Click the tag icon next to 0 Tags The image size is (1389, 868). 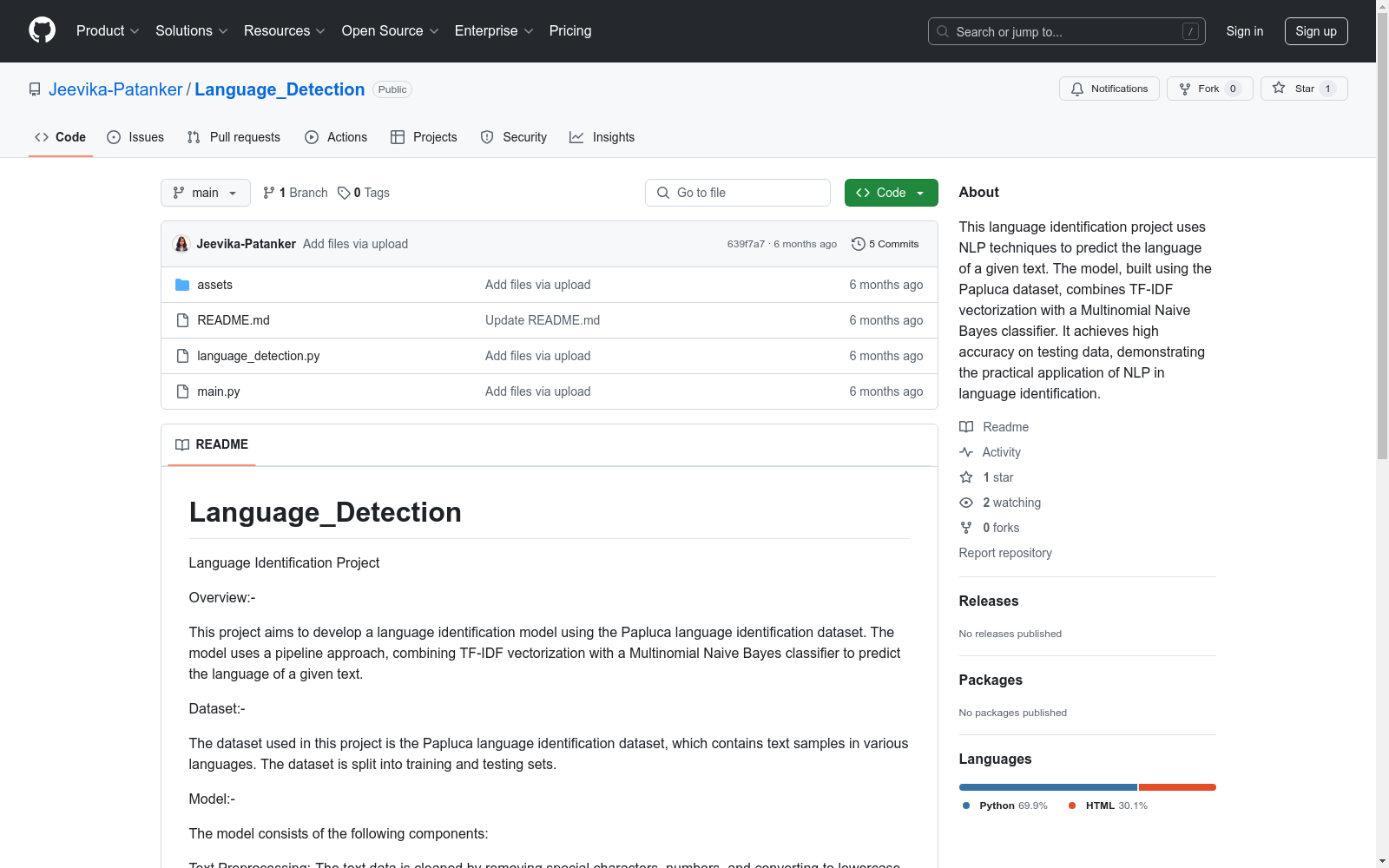[344, 193]
